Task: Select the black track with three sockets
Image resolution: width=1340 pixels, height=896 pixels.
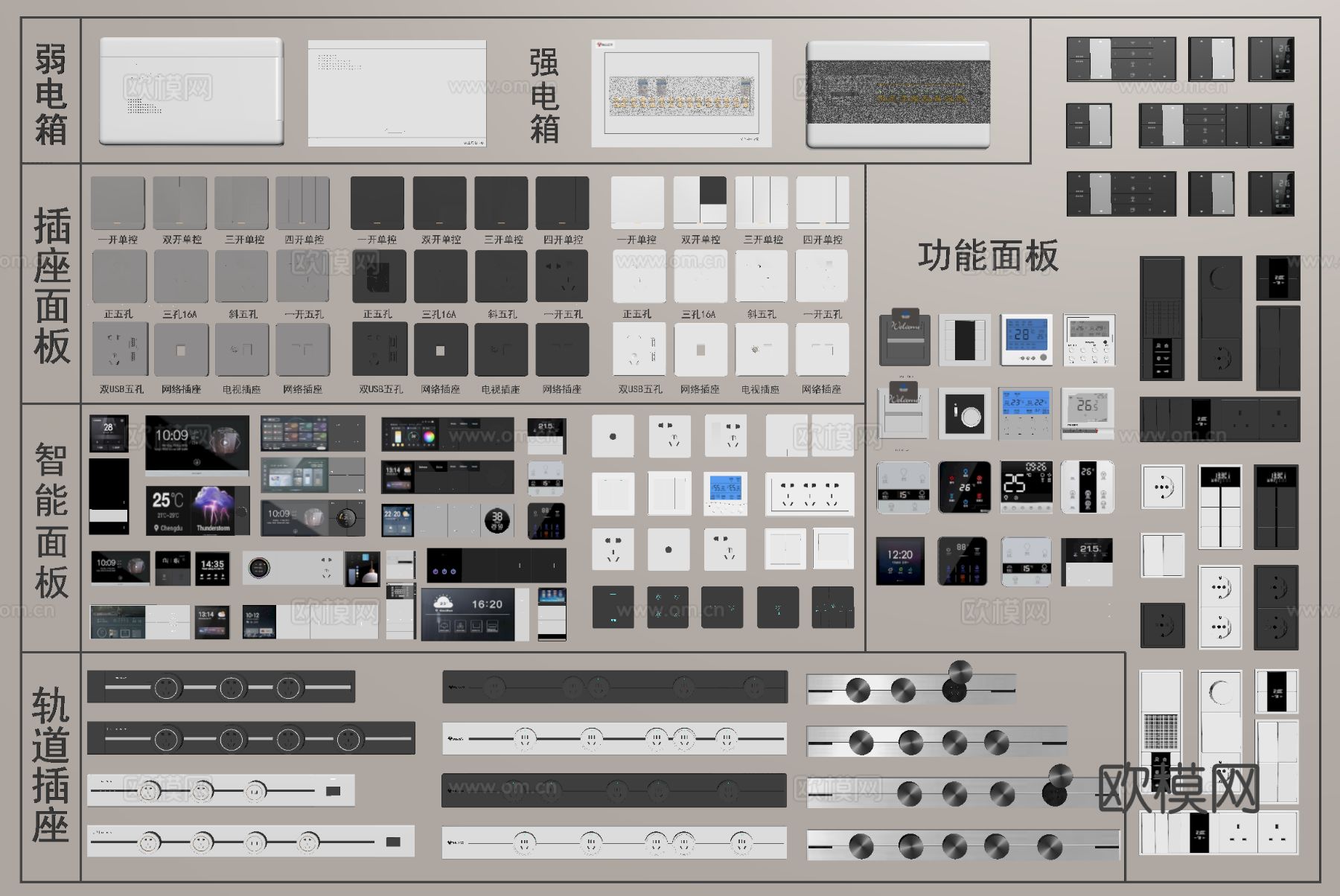Action: (221, 687)
